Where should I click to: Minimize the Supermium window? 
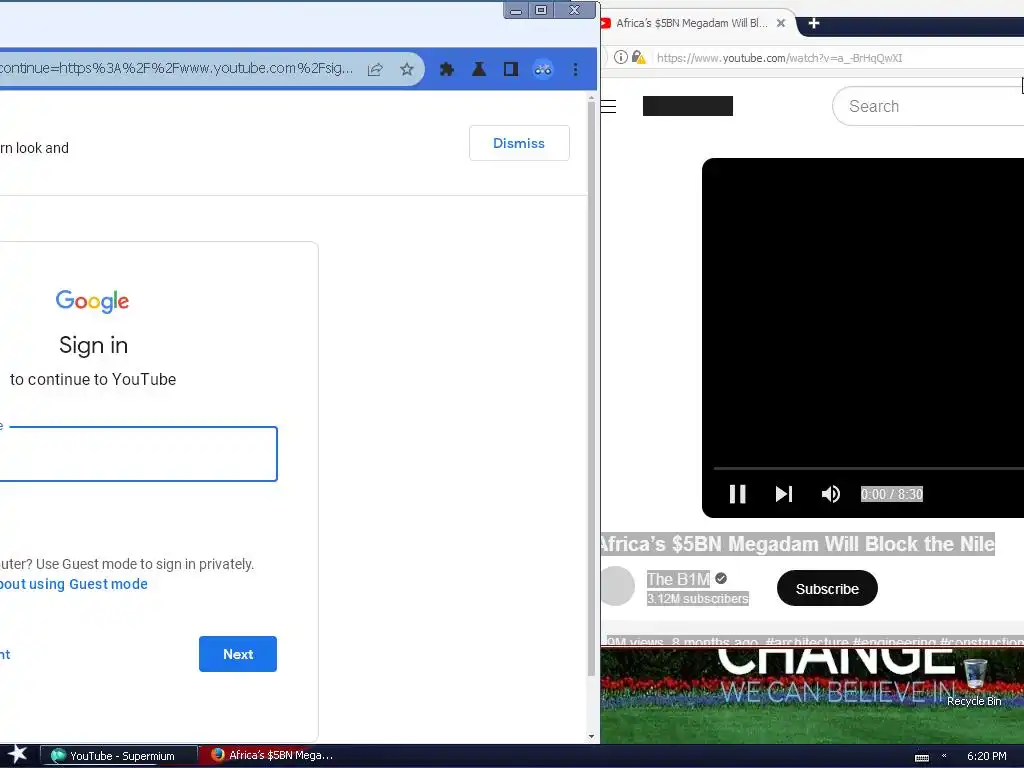(516, 10)
